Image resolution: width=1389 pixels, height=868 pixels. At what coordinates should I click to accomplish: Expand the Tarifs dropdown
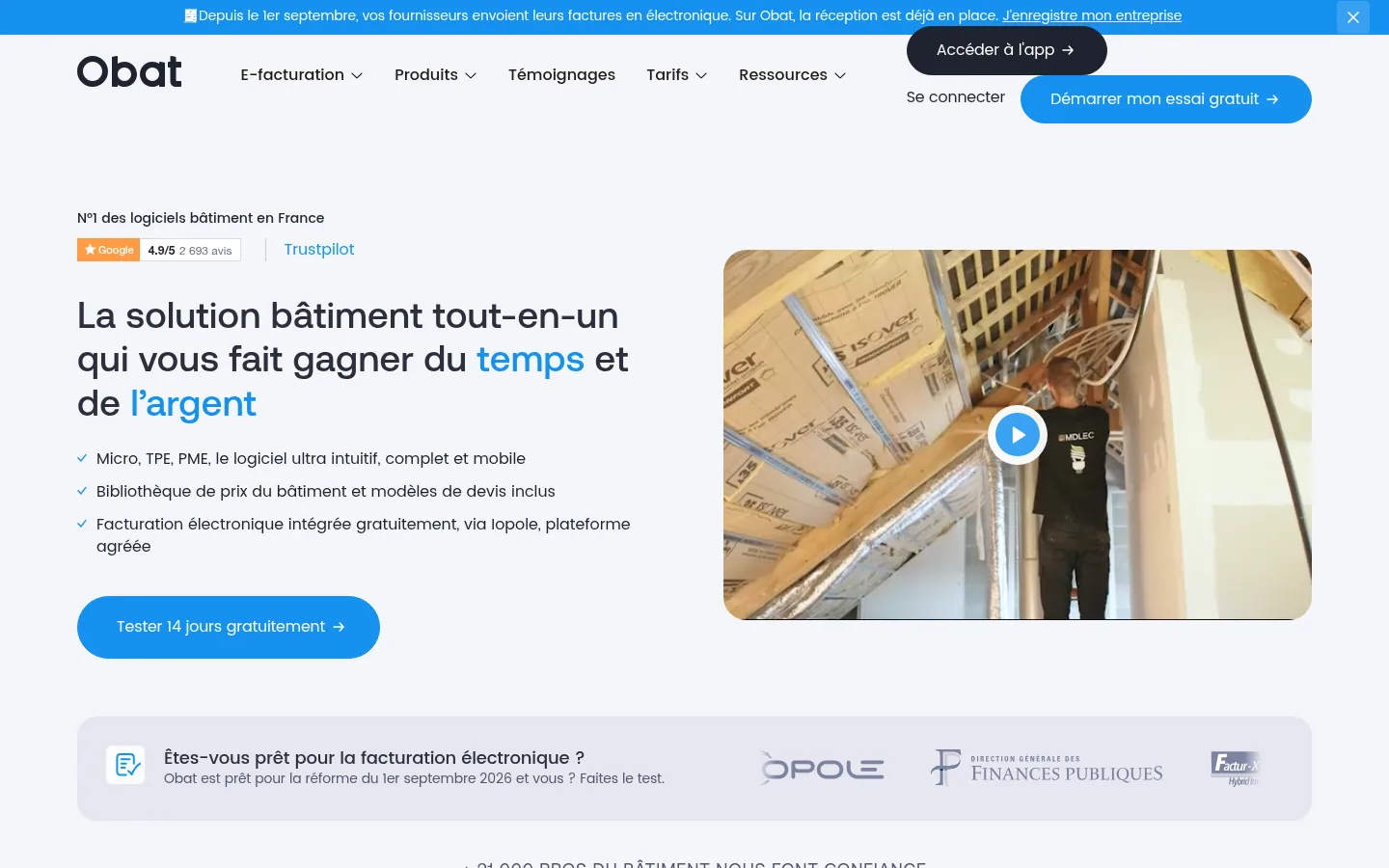tap(676, 75)
